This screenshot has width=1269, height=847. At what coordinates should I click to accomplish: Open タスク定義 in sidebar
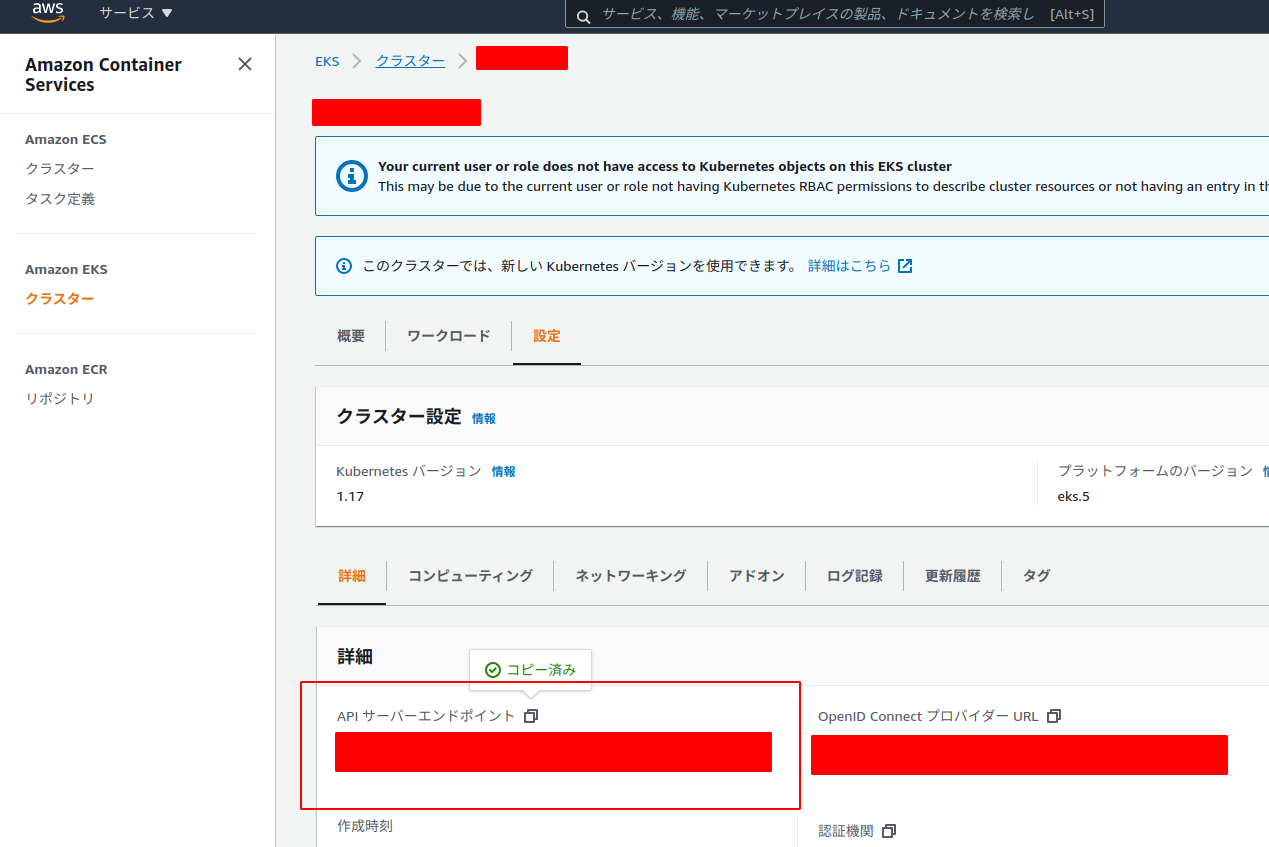(60, 199)
